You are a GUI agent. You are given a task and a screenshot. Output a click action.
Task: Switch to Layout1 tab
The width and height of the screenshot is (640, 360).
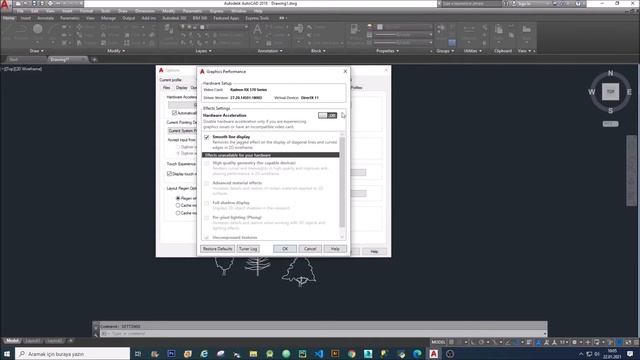pyautogui.click(x=32, y=341)
